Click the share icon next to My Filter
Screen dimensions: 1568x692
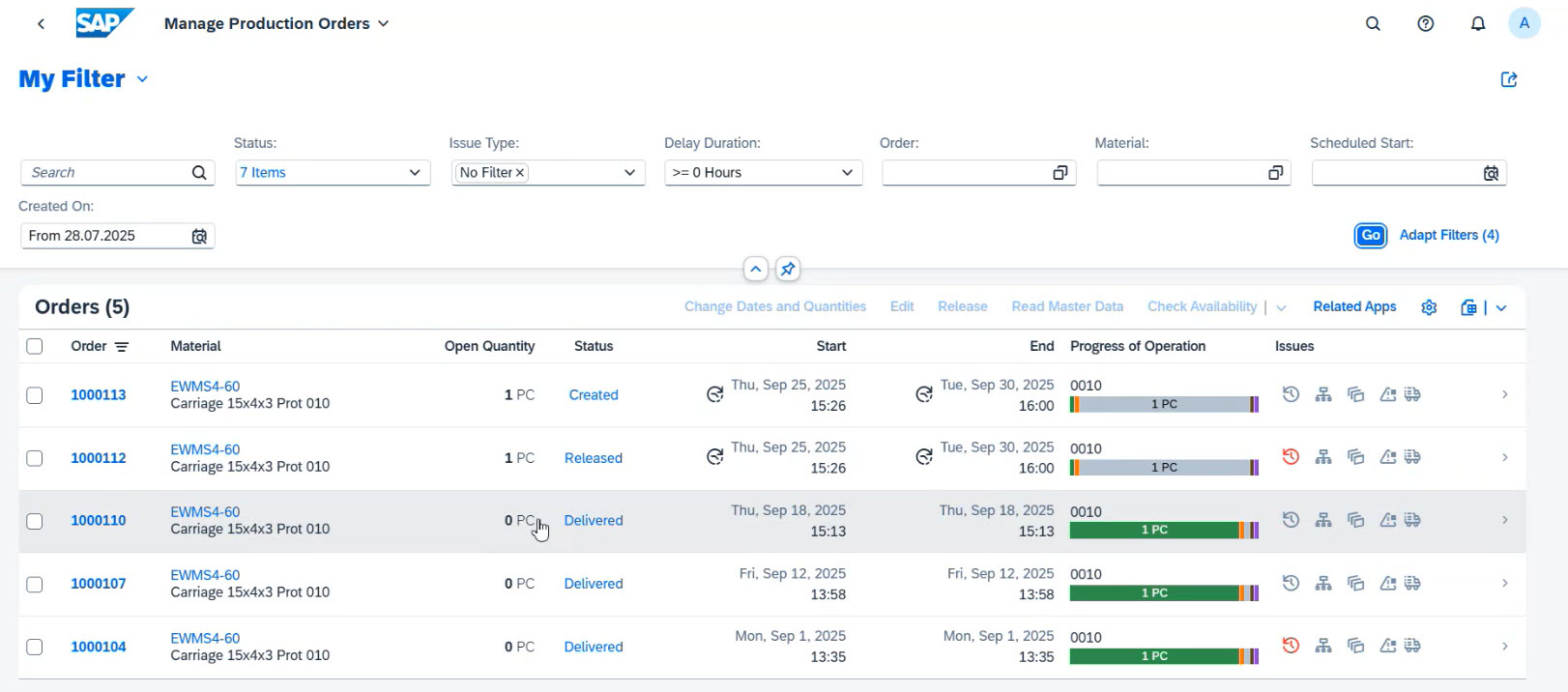1508,80
